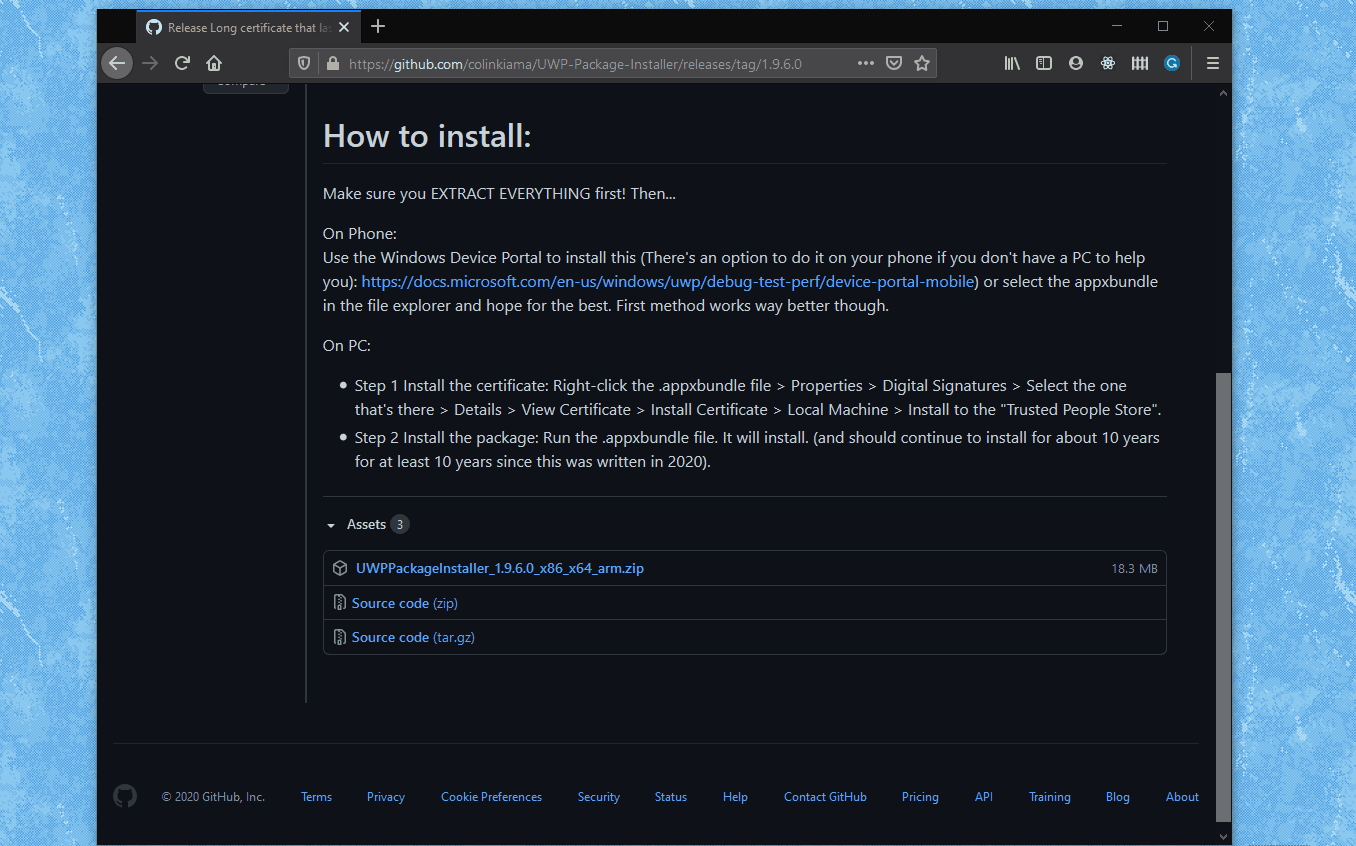The image size is (1356, 846).
Task: Download Source code (tar.gz)
Action: (x=413, y=637)
